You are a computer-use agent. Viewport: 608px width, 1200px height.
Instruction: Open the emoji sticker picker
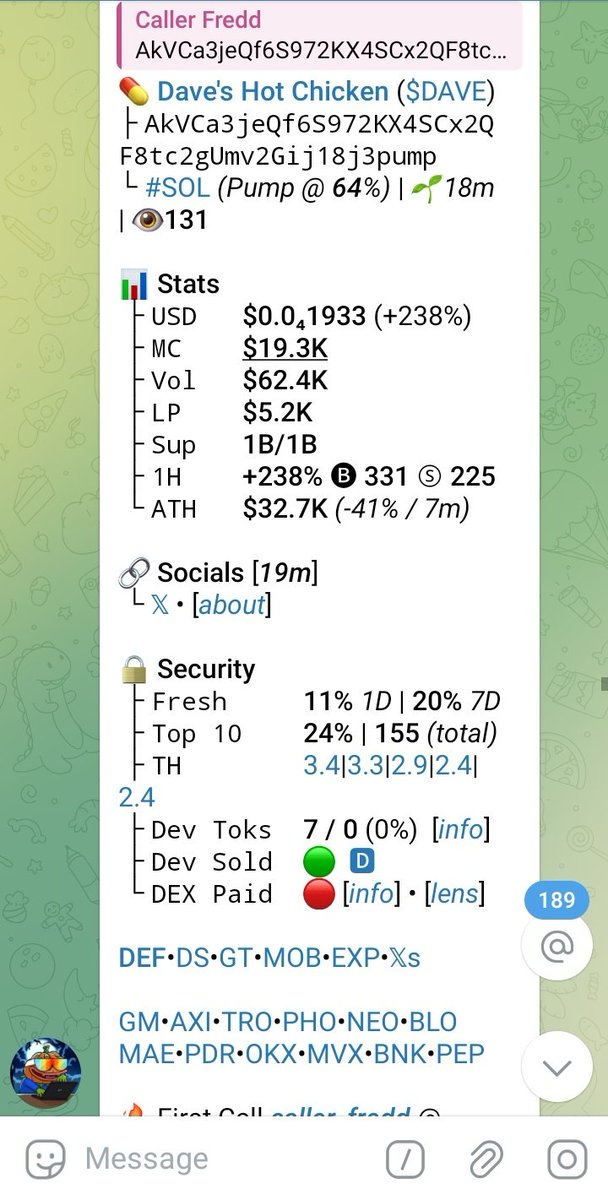coord(46,1160)
